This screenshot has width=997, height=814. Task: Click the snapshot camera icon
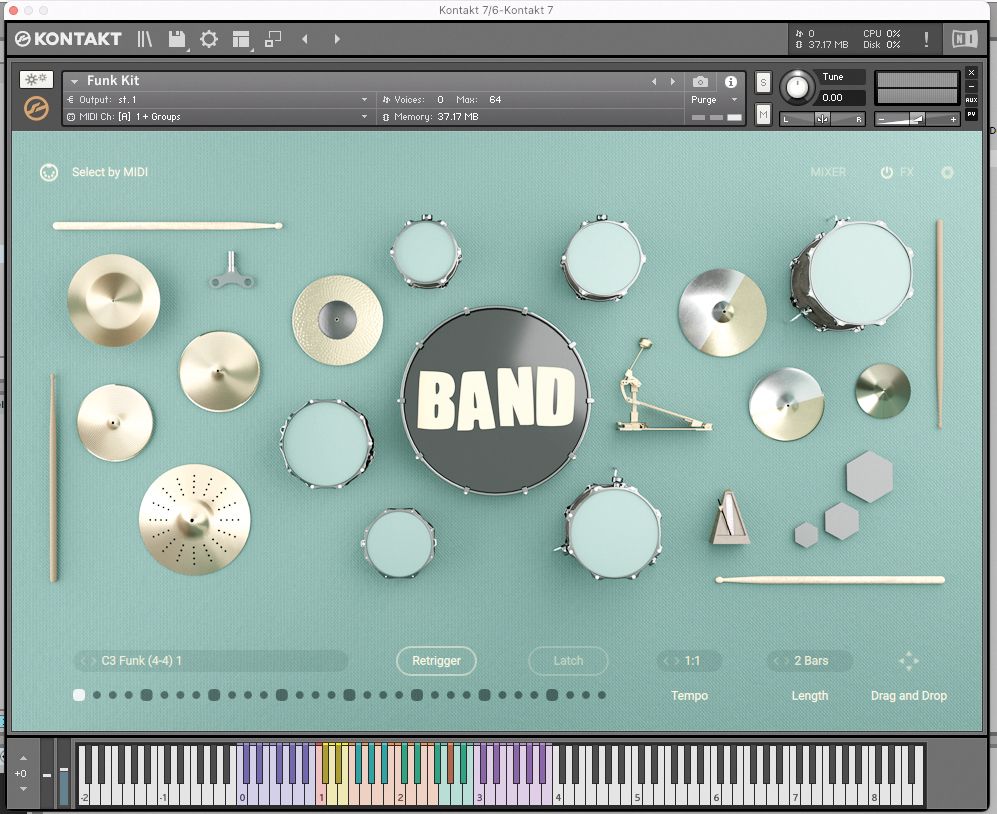(x=700, y=83)
